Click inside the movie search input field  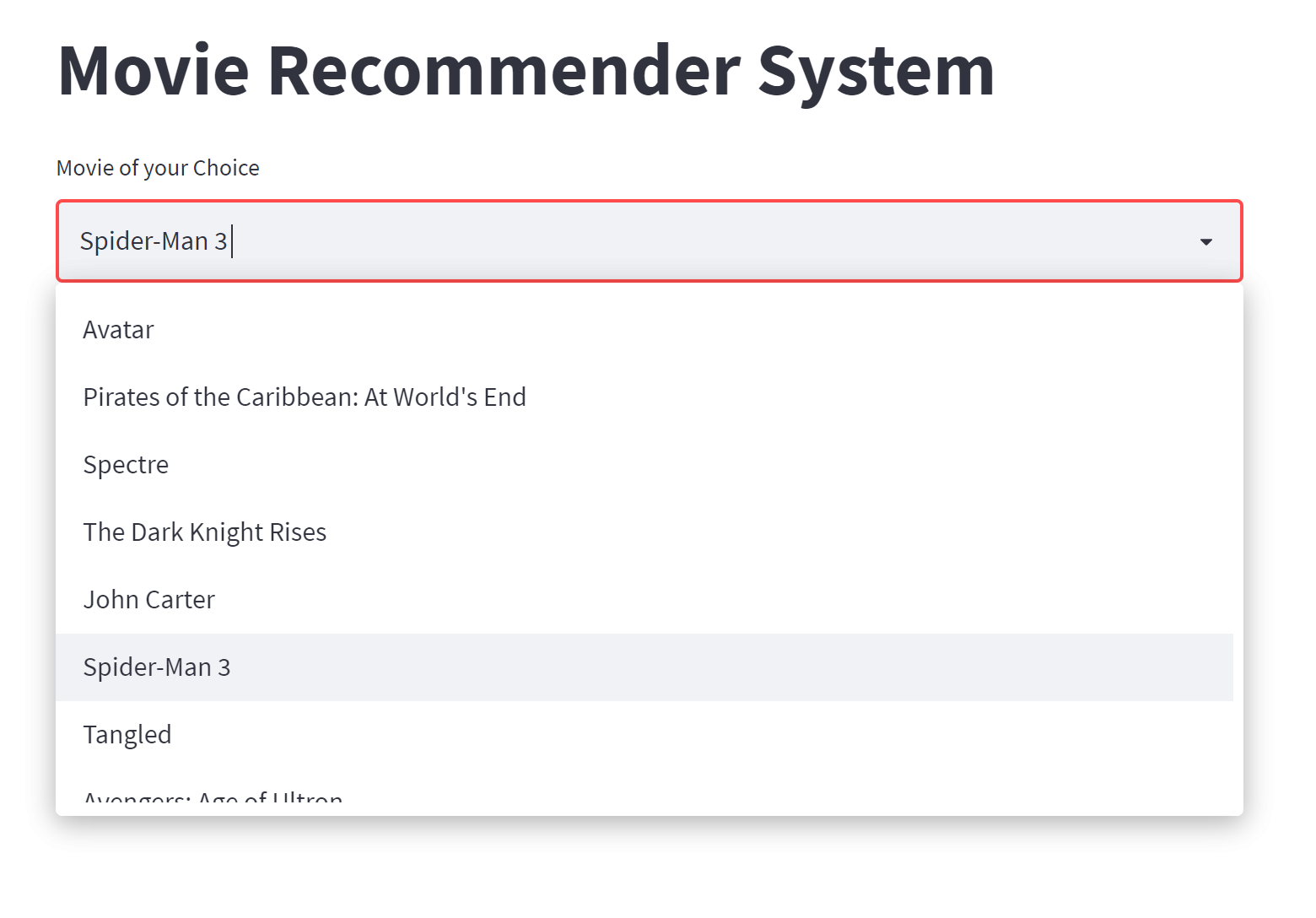(x=506, y=241)
